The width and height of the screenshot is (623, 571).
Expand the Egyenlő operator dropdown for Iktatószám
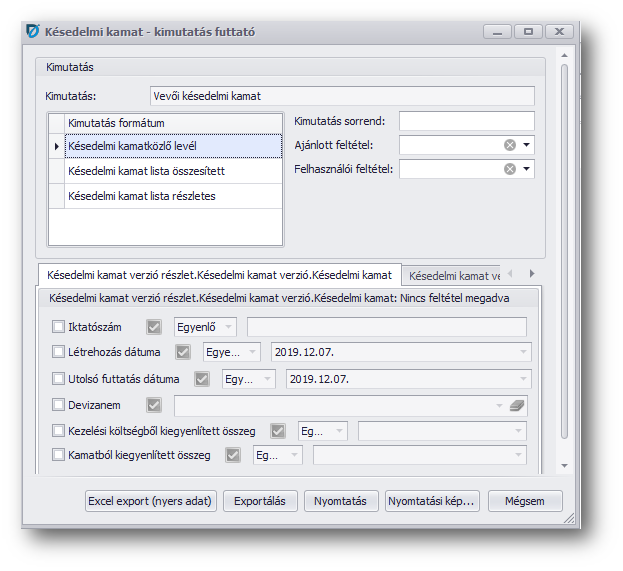click(x=228, y=326)
